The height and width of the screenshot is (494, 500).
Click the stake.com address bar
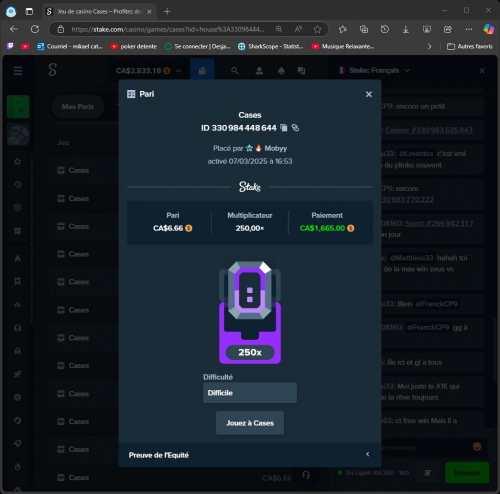click(168, 29)
